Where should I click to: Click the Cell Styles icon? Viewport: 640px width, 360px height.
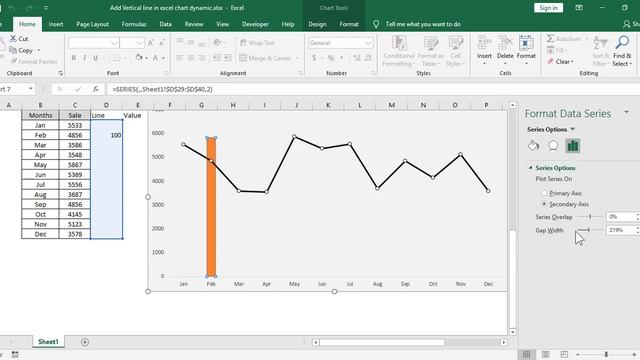tap(456, 43)
